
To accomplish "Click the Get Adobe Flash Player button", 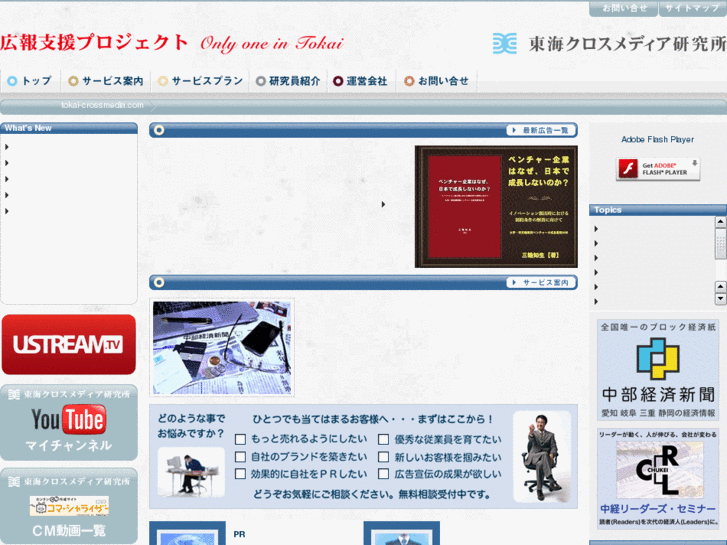I will [658, 169].
